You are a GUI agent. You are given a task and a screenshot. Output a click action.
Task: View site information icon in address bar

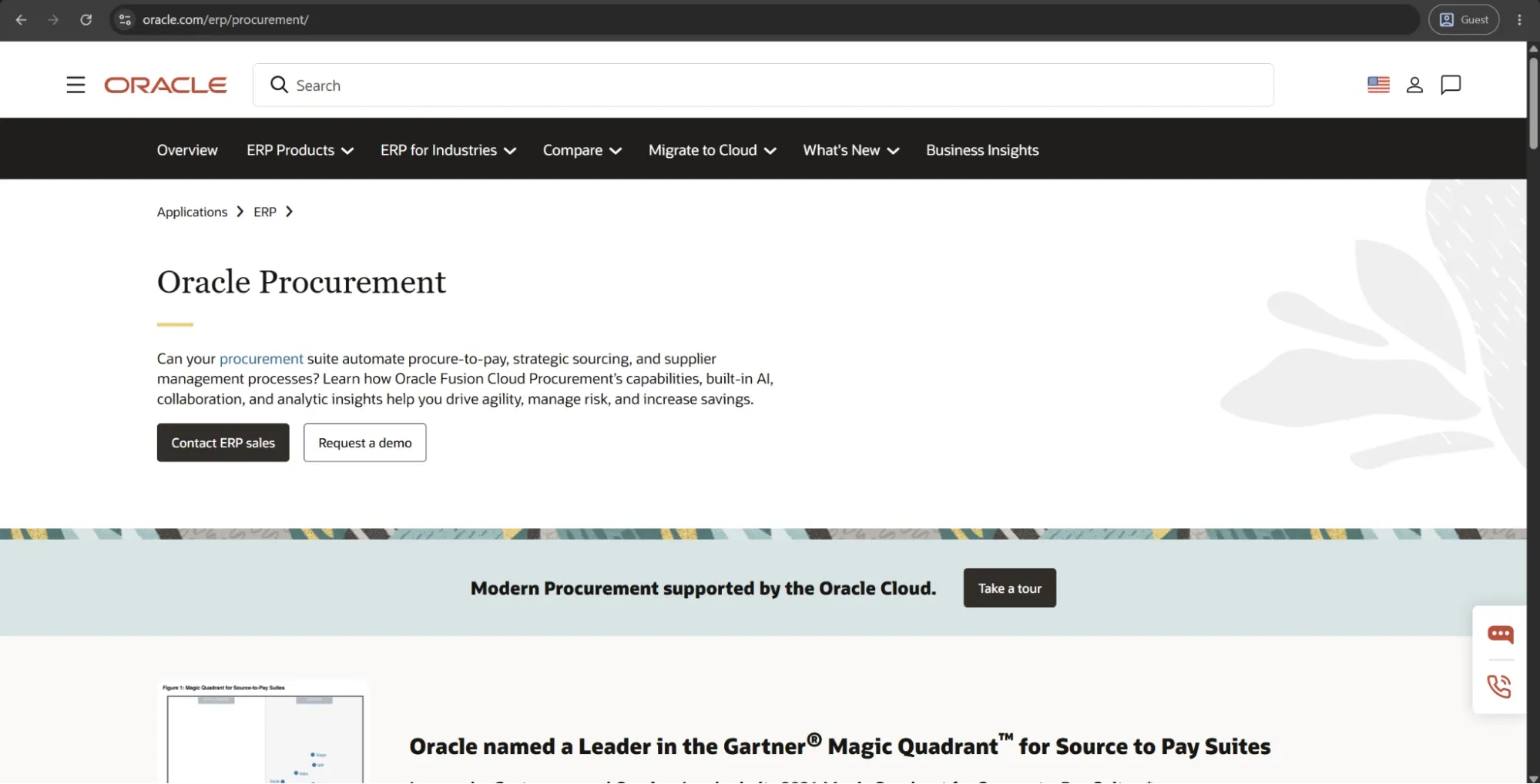(x=125, y=20)
